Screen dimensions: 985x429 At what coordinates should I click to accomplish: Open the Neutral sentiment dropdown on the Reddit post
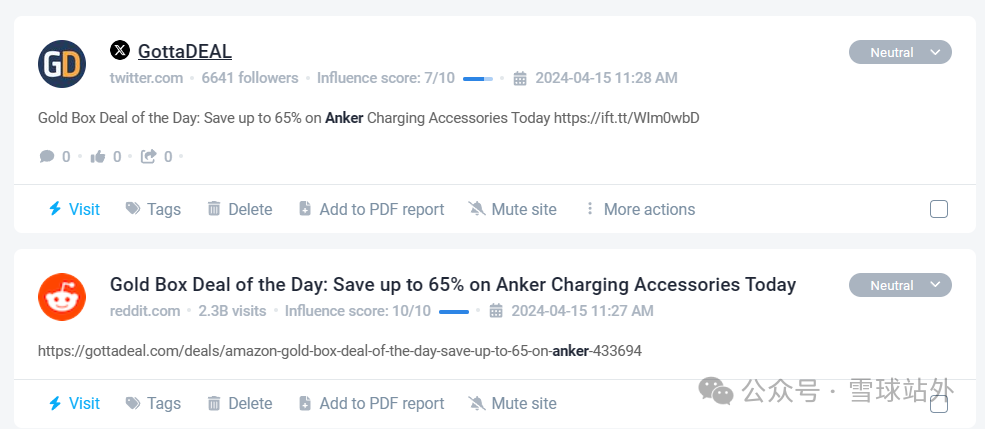[x=900, y=285]
